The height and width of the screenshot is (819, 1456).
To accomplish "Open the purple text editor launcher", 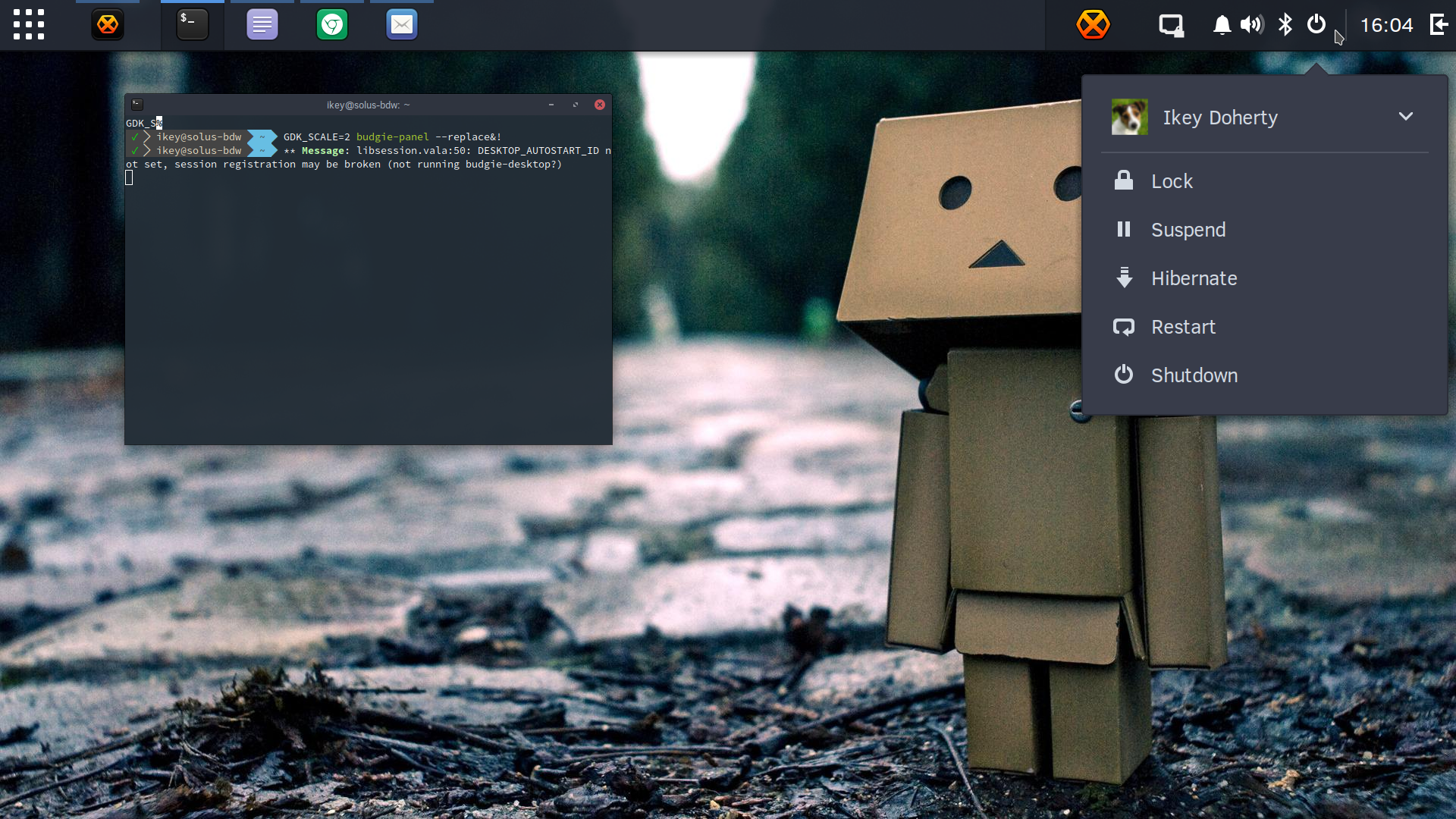I will click(x=262, y=25).
